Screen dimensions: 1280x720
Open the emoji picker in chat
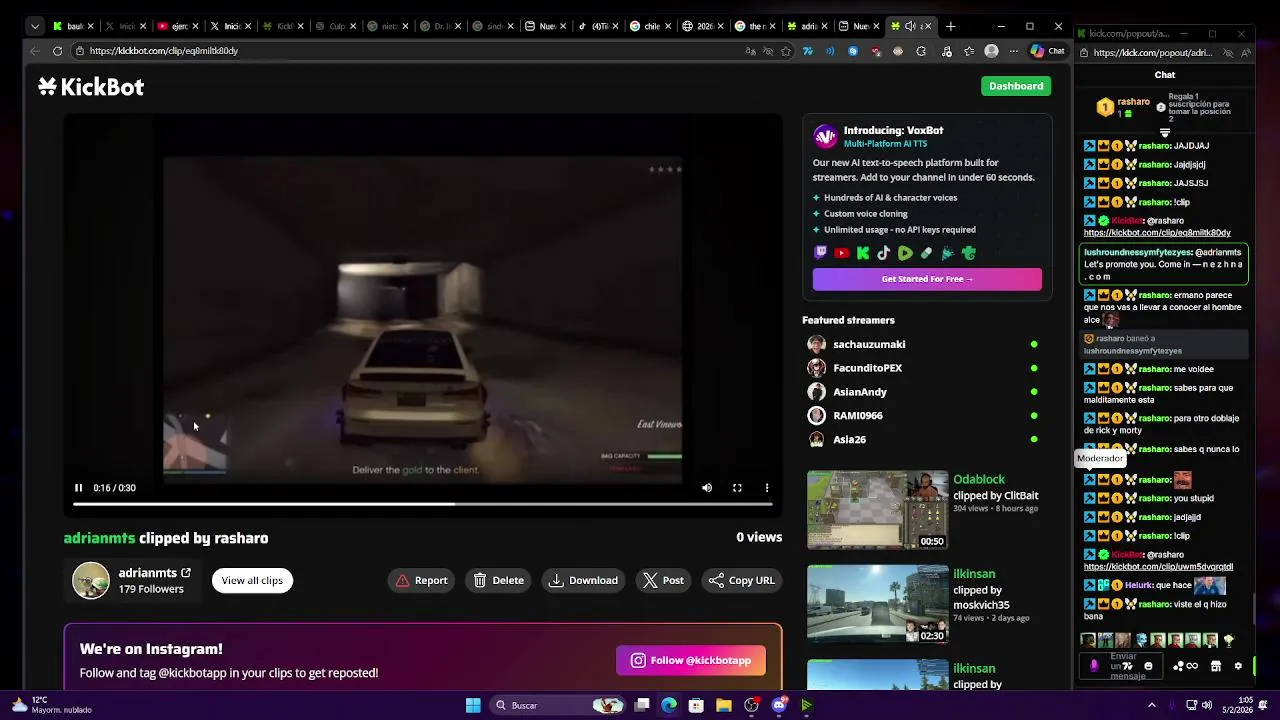(1148, 666)
